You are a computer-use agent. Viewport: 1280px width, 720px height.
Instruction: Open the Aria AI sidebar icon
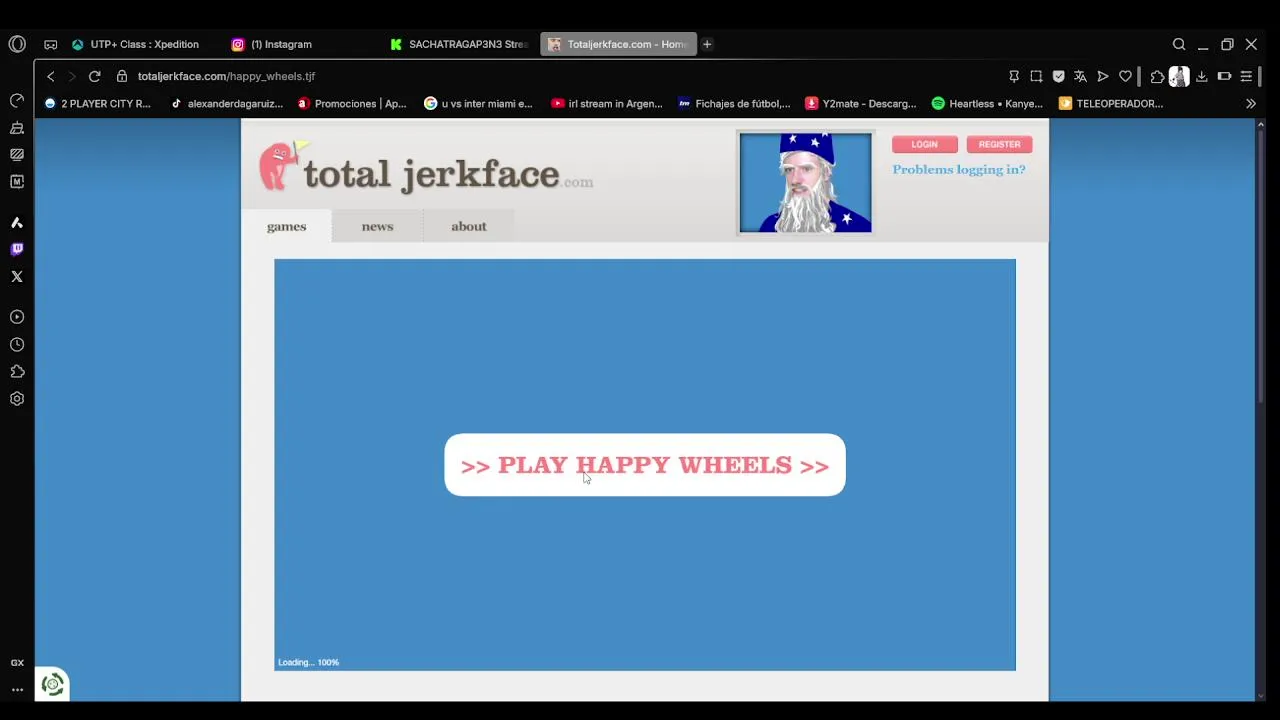17,222
